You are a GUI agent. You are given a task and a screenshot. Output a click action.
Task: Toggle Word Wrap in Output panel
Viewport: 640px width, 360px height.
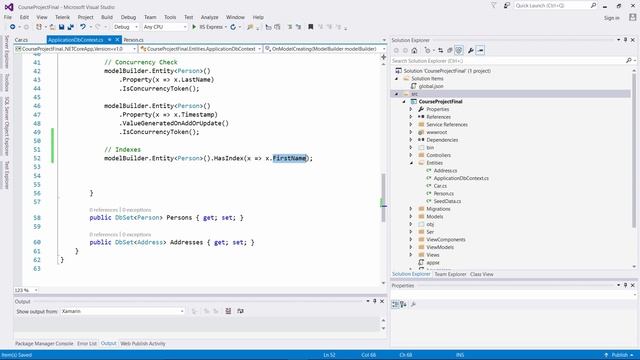click(x=240, y=311)
